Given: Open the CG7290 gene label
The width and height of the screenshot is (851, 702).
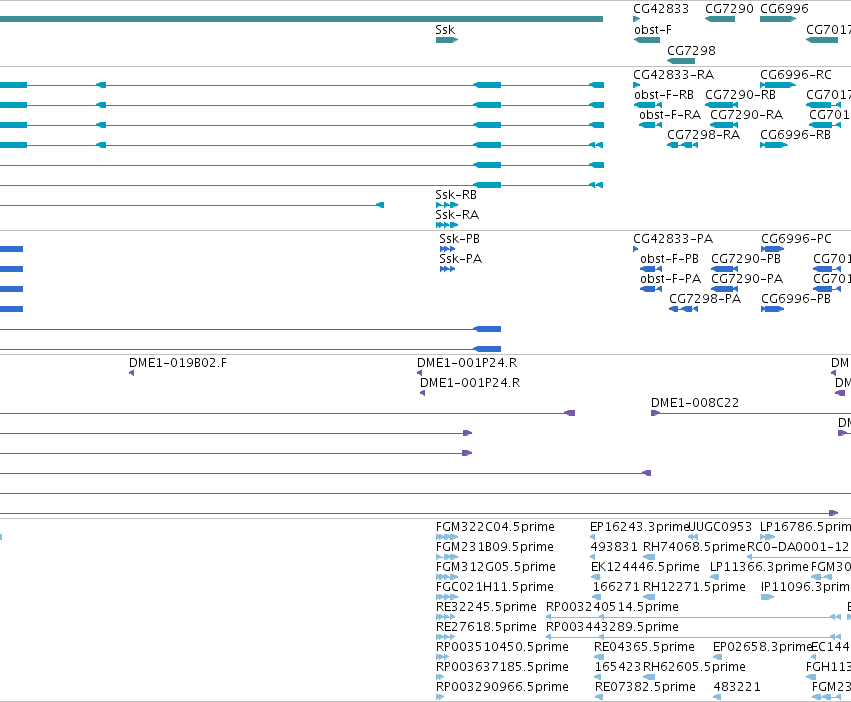Looking at the screenshot, I should (729, 9).
